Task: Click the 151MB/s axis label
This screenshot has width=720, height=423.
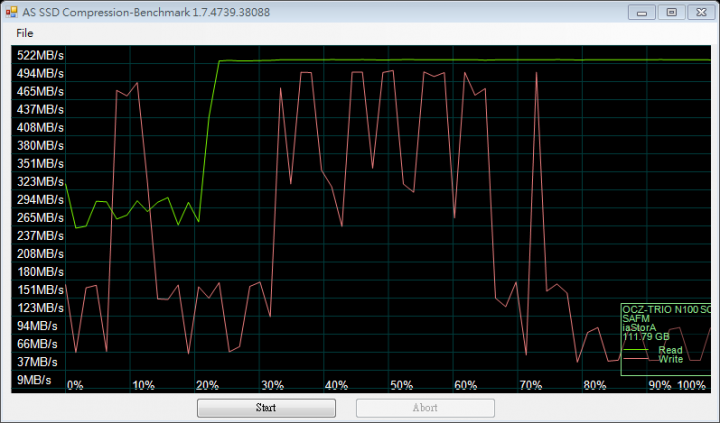Action: pos(40,290)
